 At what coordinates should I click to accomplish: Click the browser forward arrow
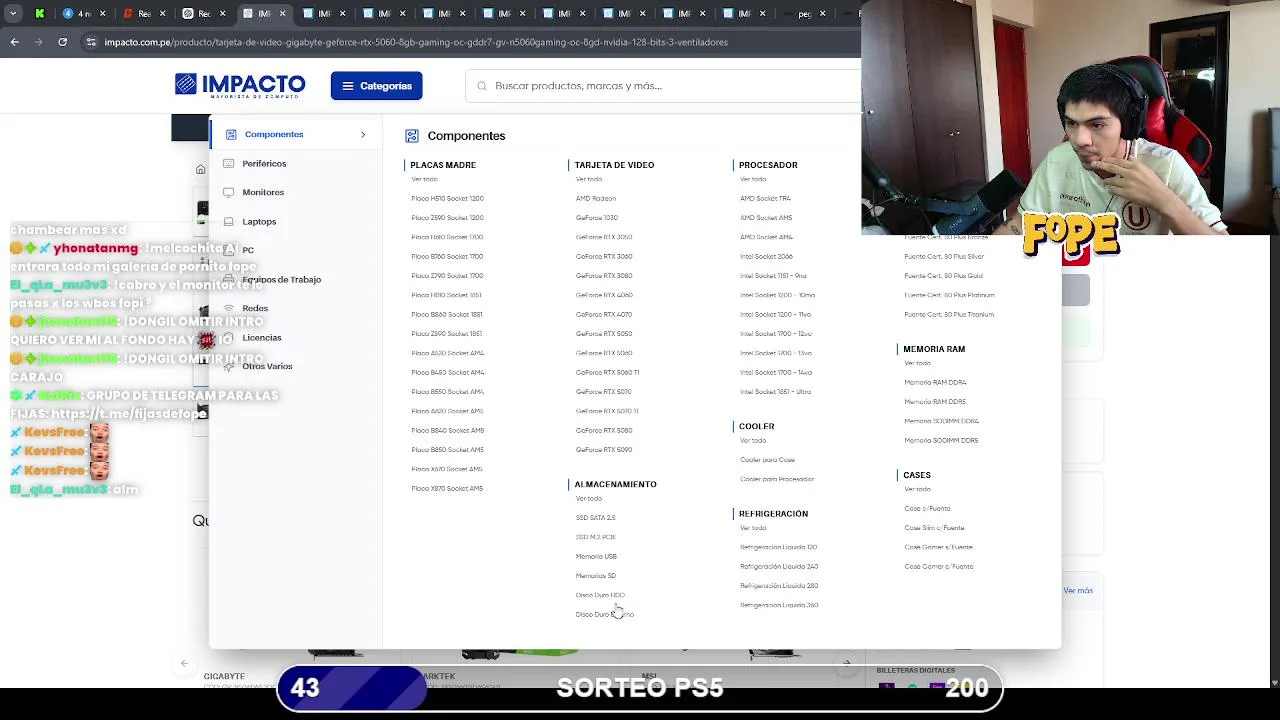(x=38, y=42)
